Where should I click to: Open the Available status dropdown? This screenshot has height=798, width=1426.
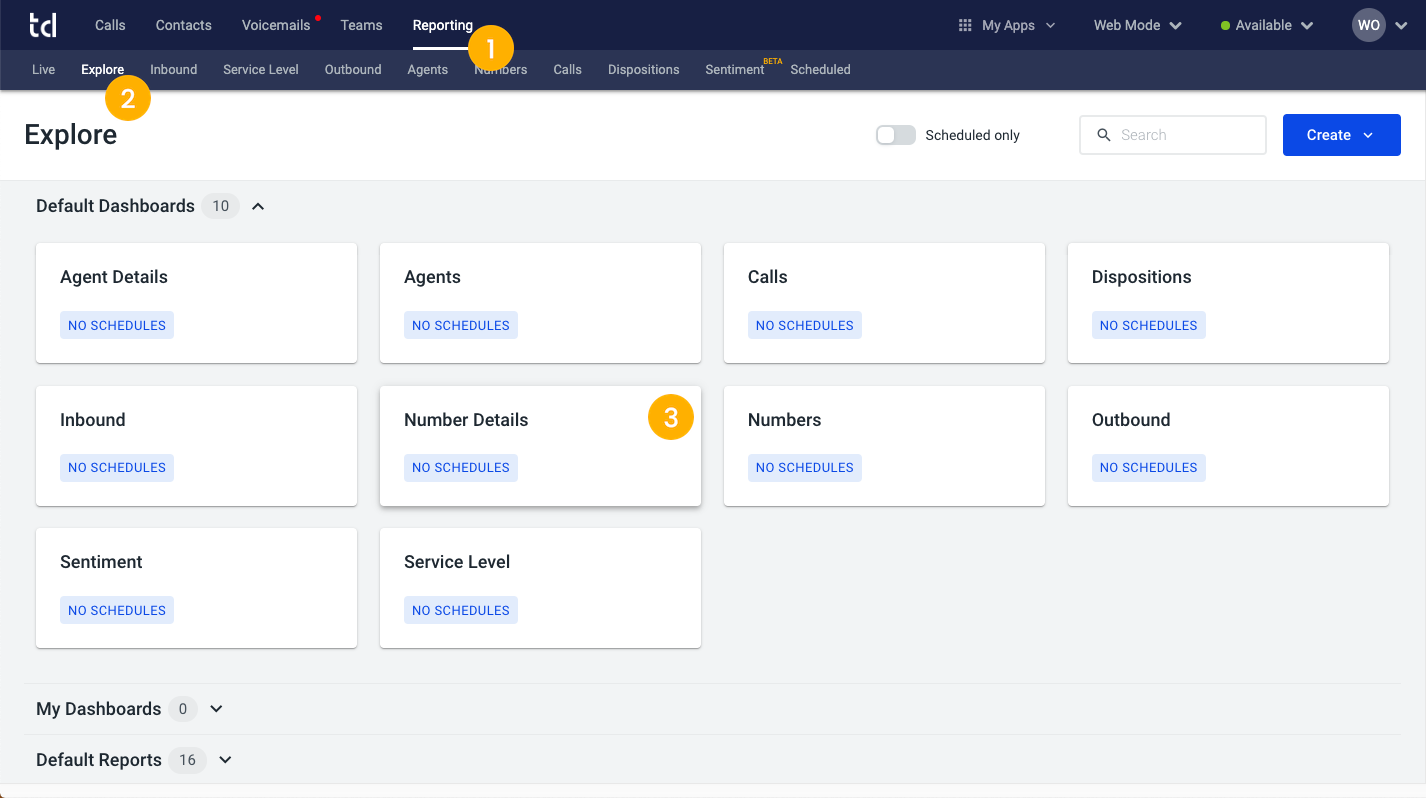pos(1264,25)
